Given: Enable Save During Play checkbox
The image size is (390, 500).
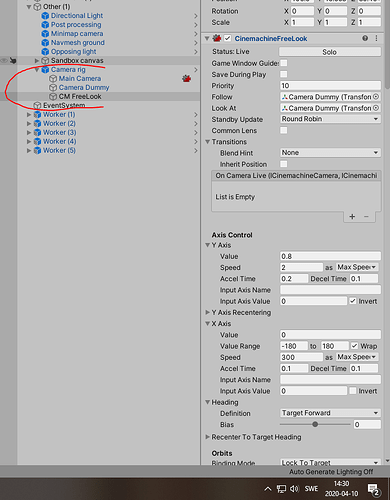Looking at the screenshot, I should 284,74.
